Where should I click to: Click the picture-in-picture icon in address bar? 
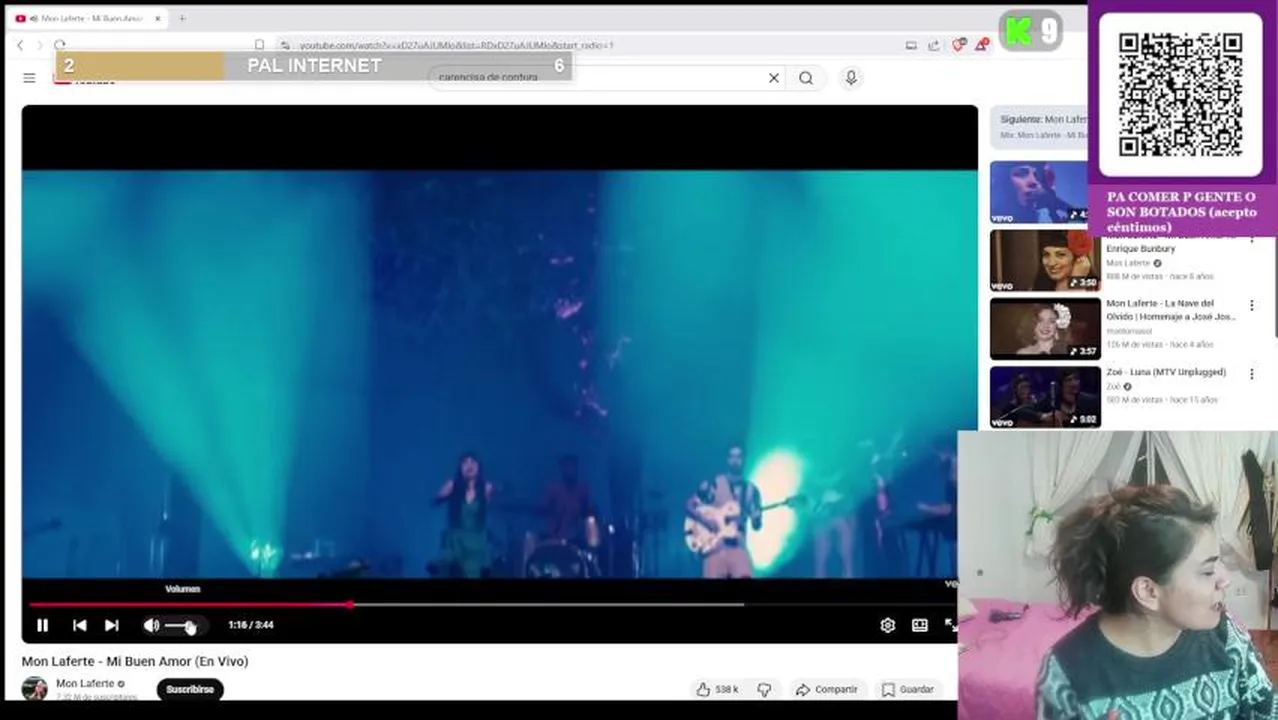coord(911,45)
